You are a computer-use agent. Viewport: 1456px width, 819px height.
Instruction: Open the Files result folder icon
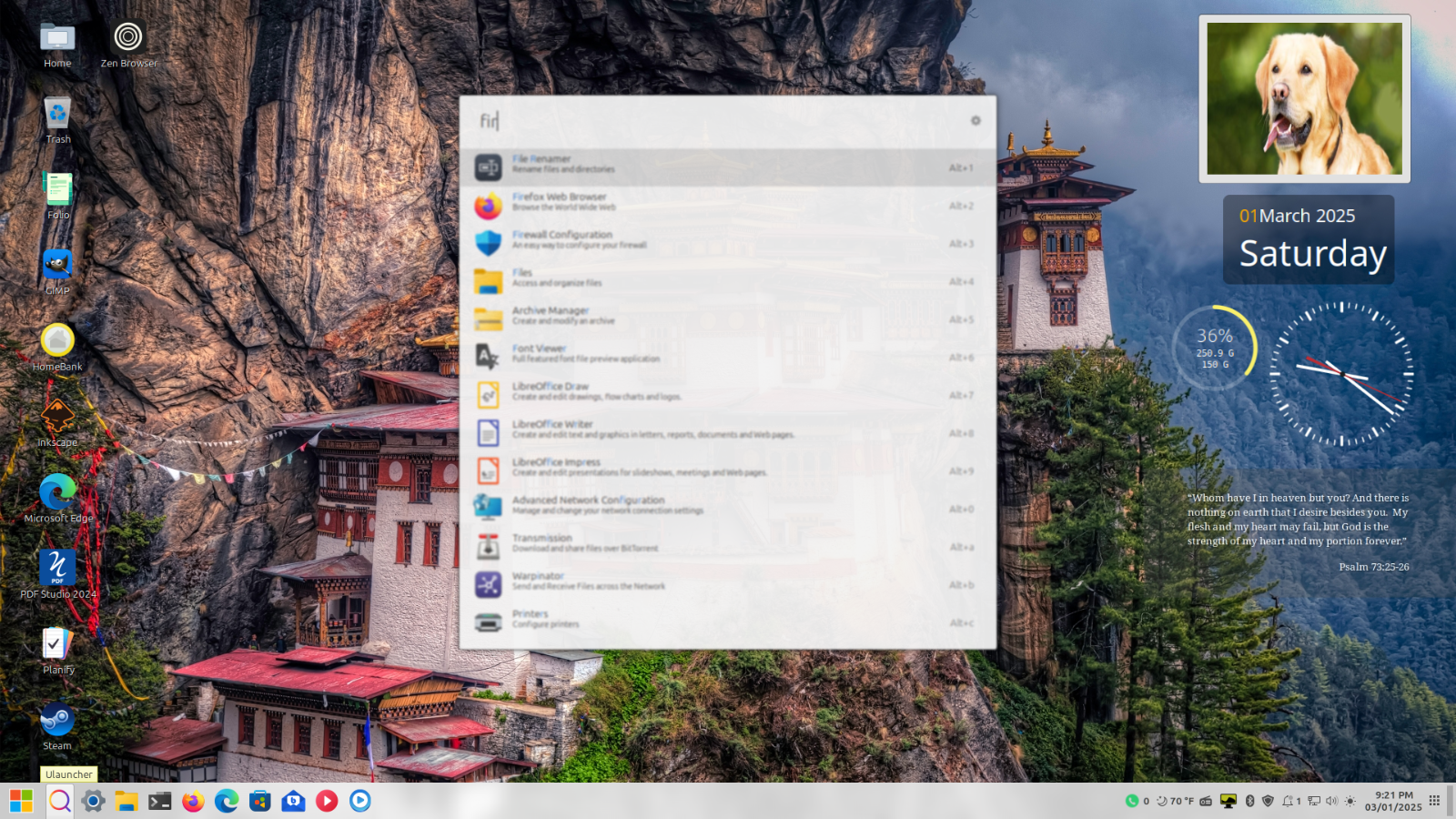(489, 281)
